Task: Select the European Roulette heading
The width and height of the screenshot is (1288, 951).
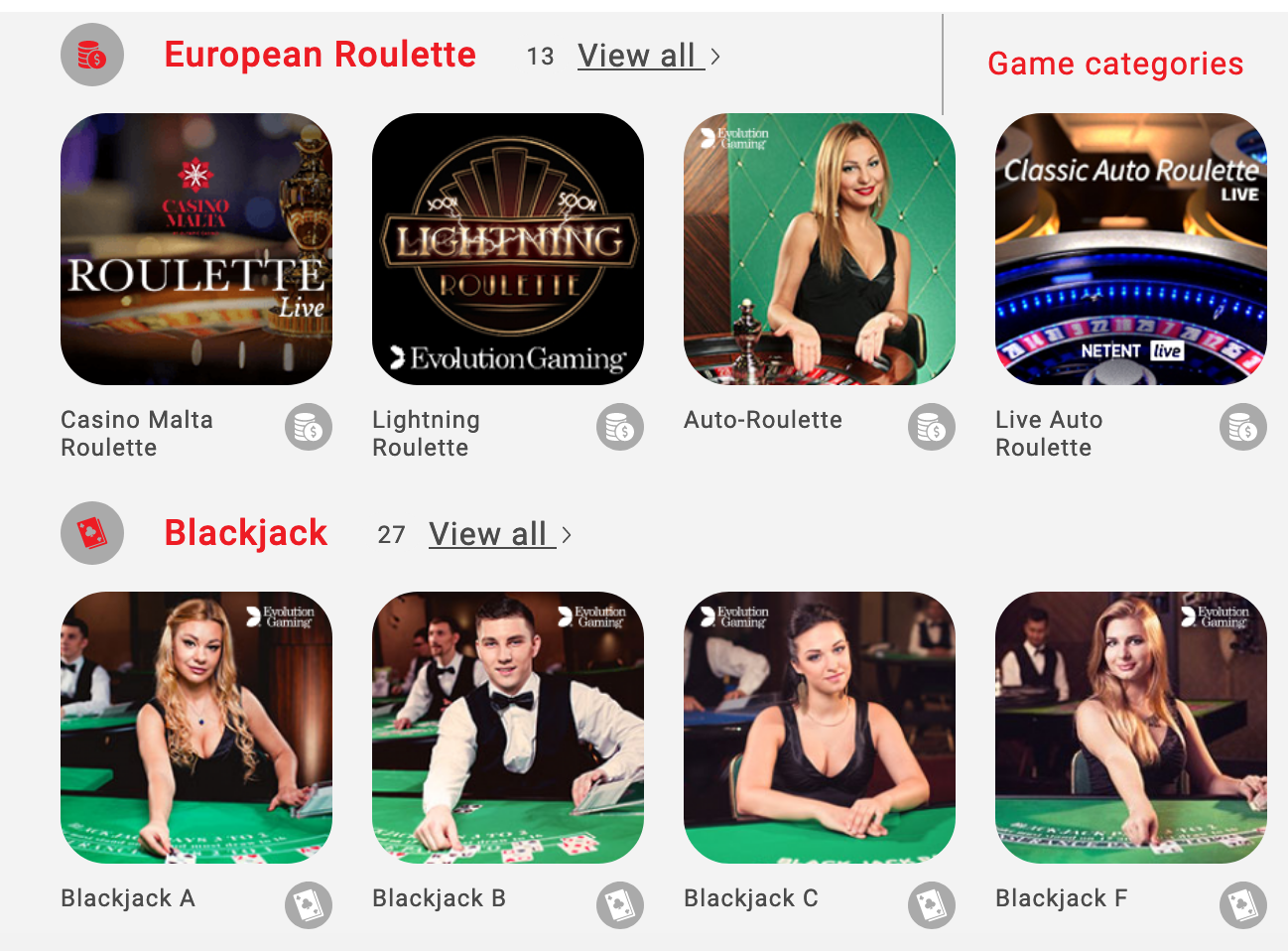Action: pos(320,54)
